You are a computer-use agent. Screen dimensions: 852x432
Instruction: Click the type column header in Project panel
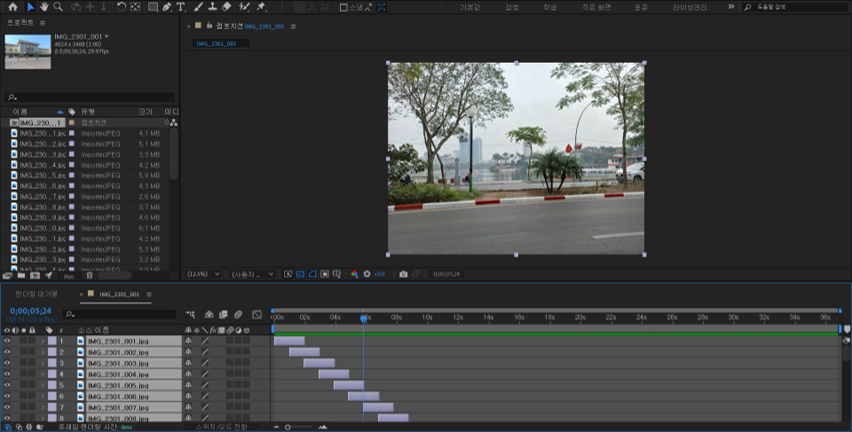[x=88, y=112]
